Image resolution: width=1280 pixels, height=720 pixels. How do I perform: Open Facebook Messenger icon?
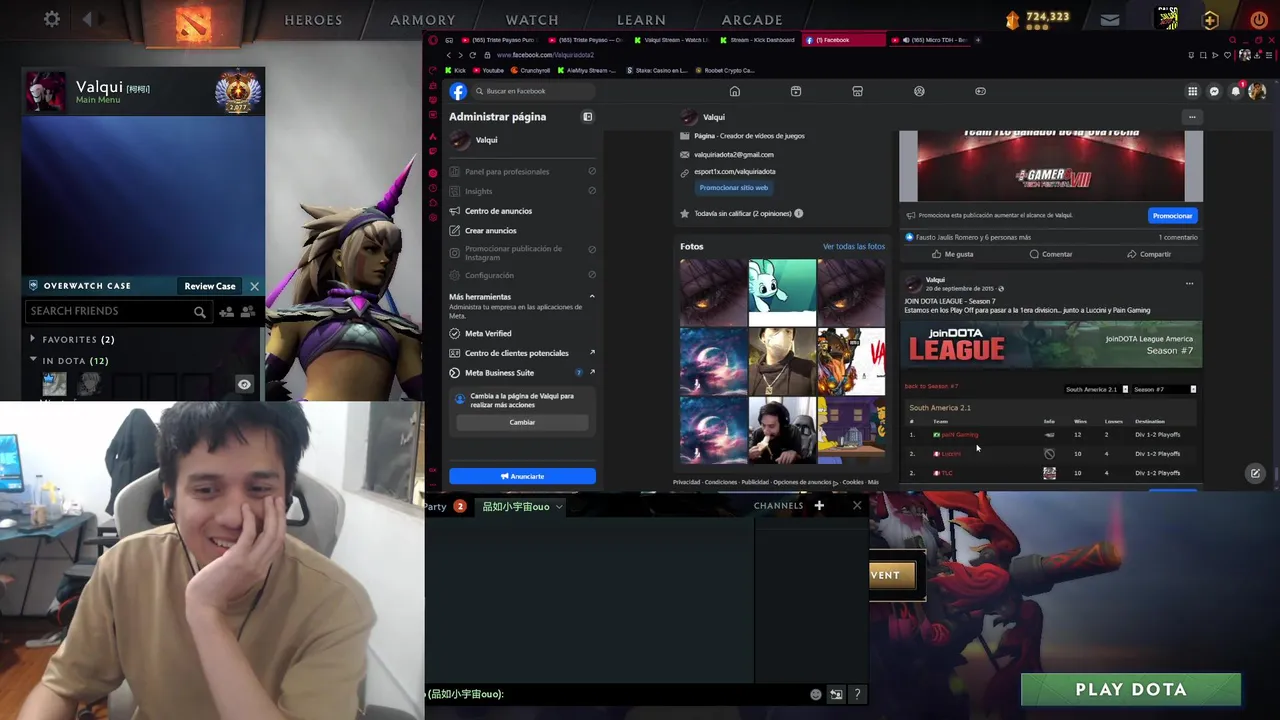(x=1214, y=91)
